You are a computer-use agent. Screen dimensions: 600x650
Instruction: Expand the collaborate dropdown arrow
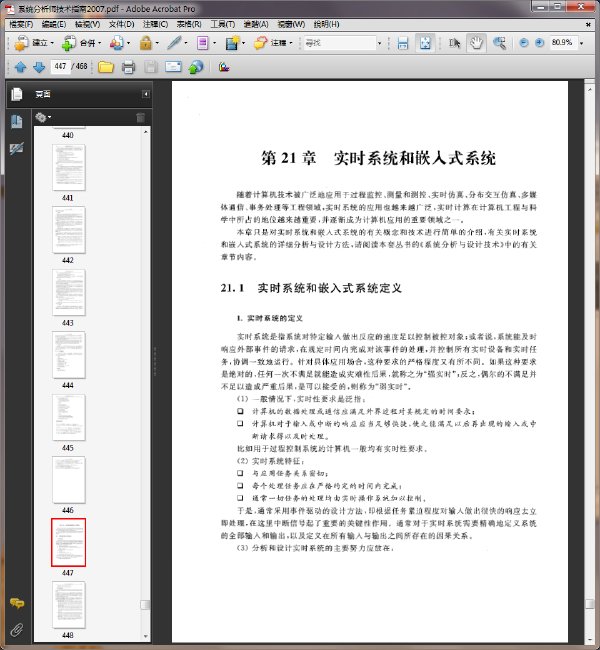point(129,43)
